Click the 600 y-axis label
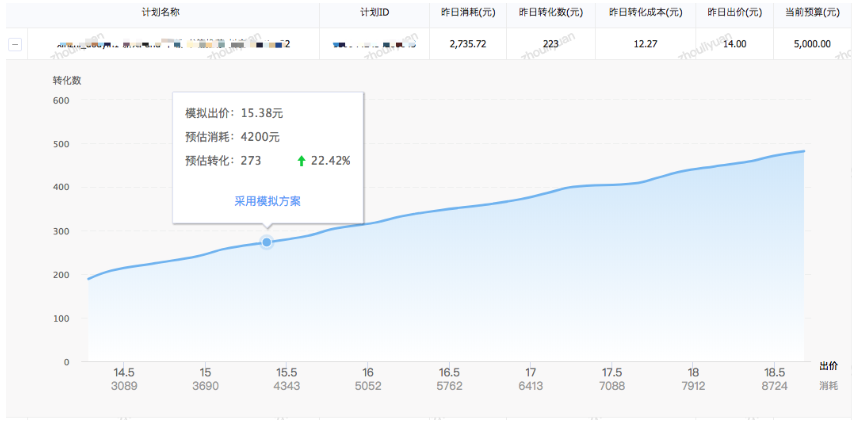The height and width of the screenshot is (433, 866). (x=61, y=100)
